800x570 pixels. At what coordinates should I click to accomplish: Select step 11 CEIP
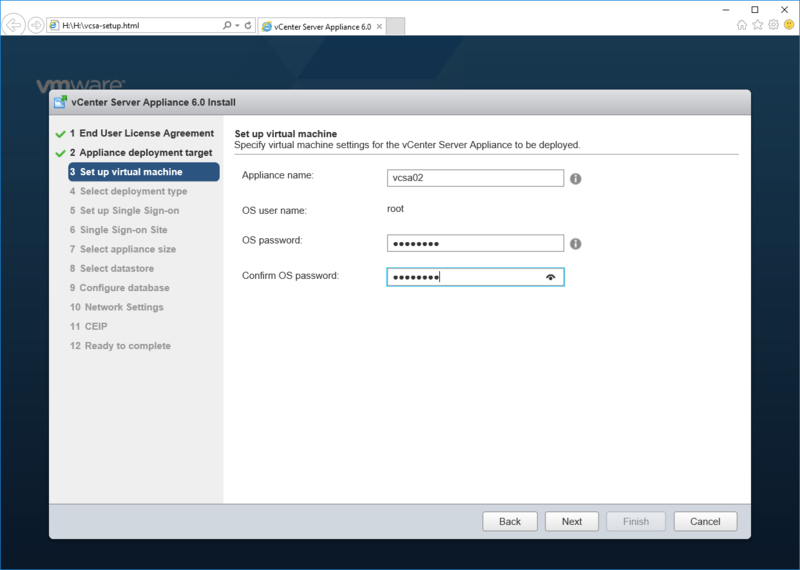[89, 327]
